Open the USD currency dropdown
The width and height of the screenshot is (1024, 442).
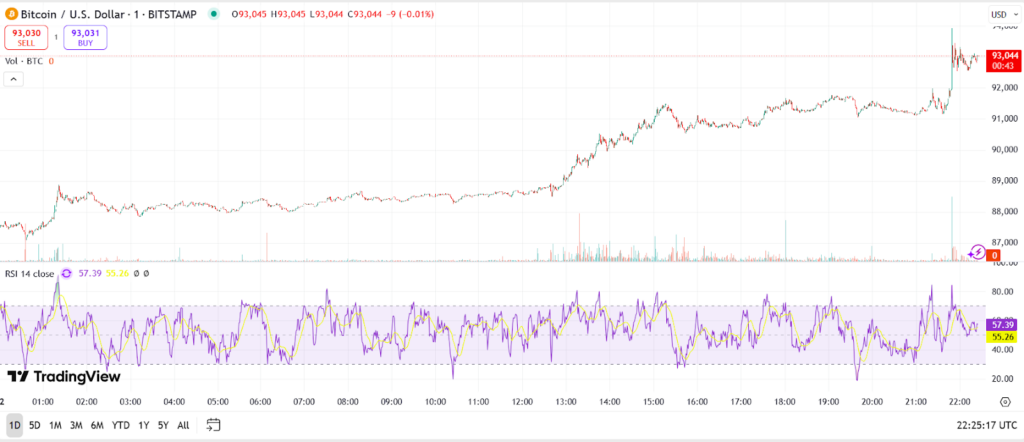coord(1001,14)
